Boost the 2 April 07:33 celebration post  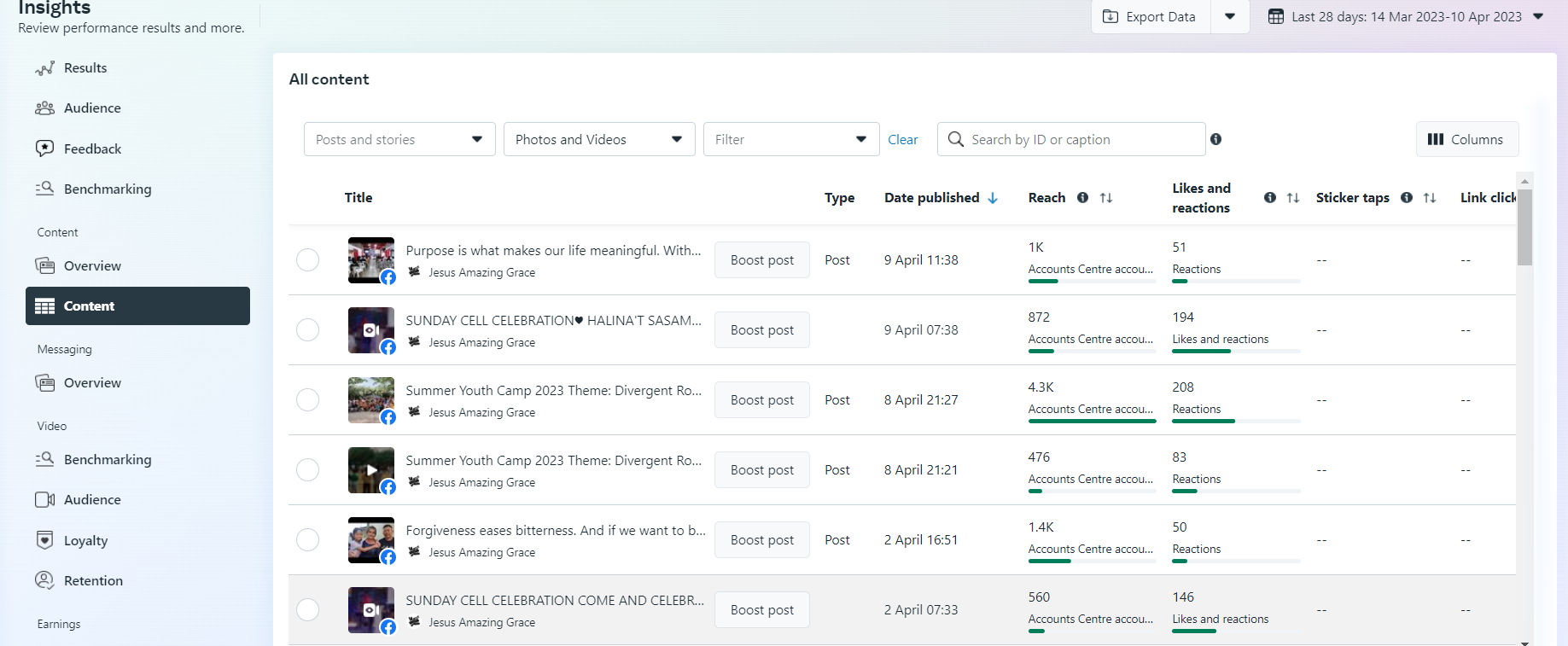[x=761, y=609]
